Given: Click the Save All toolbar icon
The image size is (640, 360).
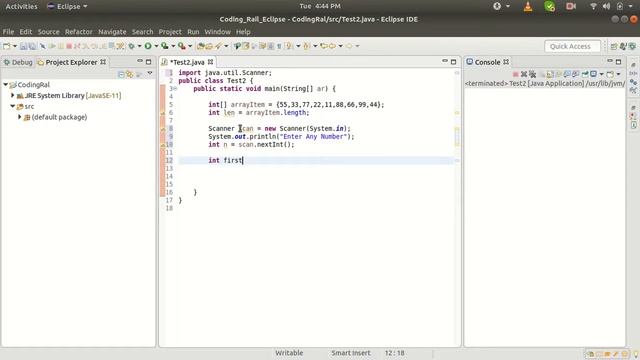Looking at the screenshot, I should pyautogui.click(x=32, y=46).
